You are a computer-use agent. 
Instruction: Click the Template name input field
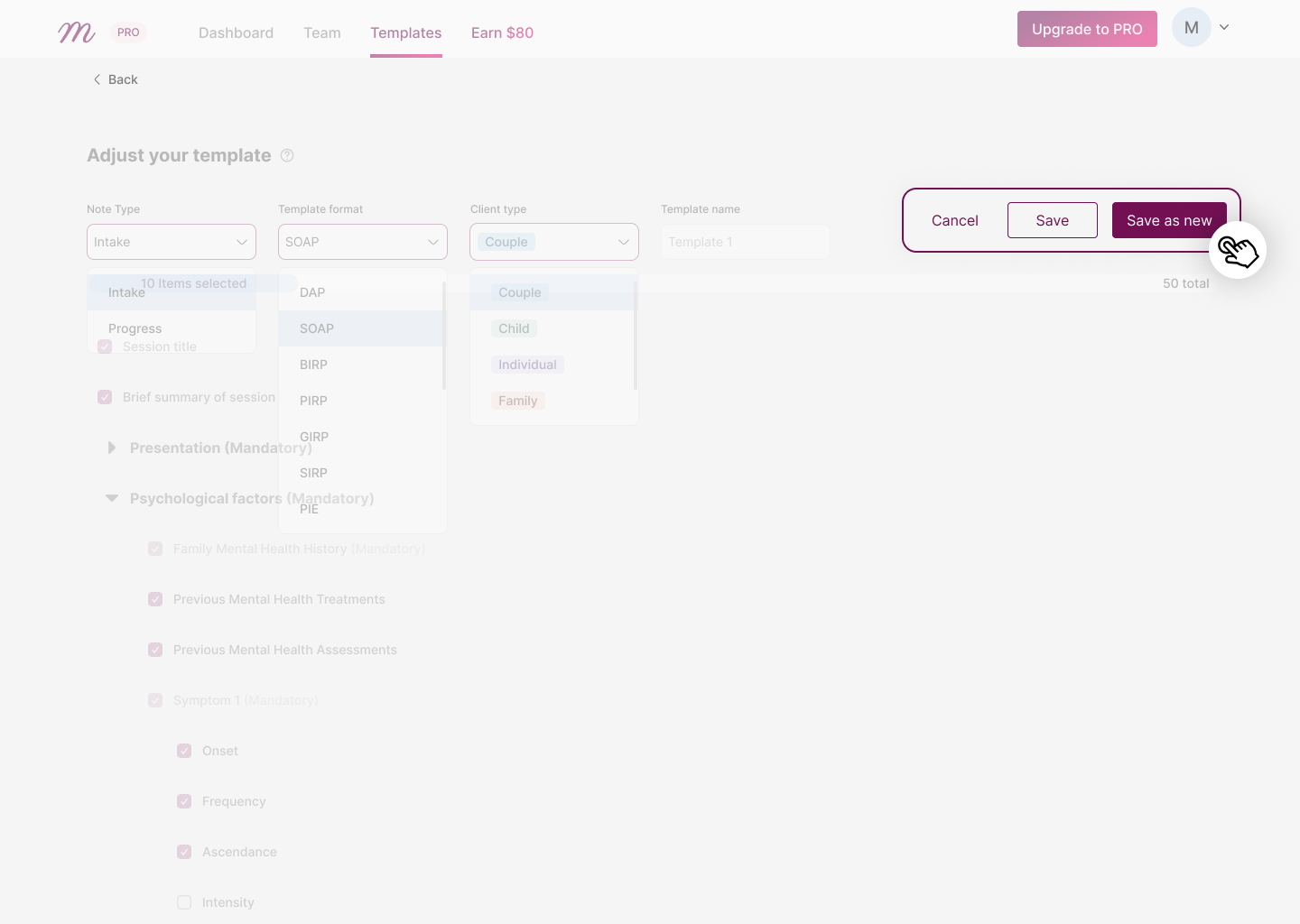click(x=745, y=242)
